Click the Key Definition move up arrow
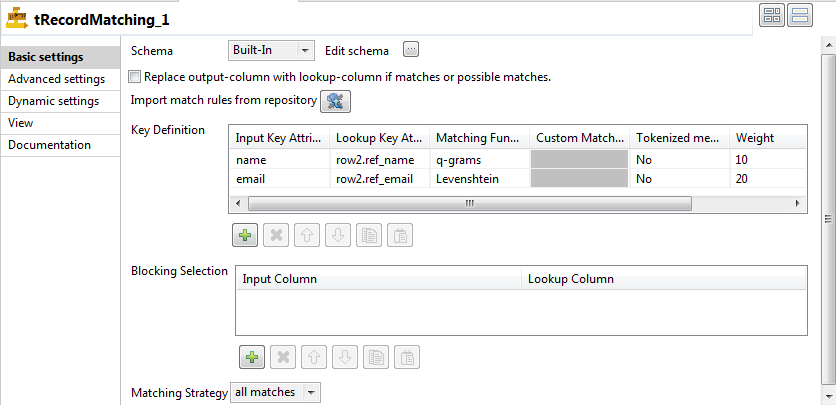Screen dimensions: 836x405 [x=308, y=235]
